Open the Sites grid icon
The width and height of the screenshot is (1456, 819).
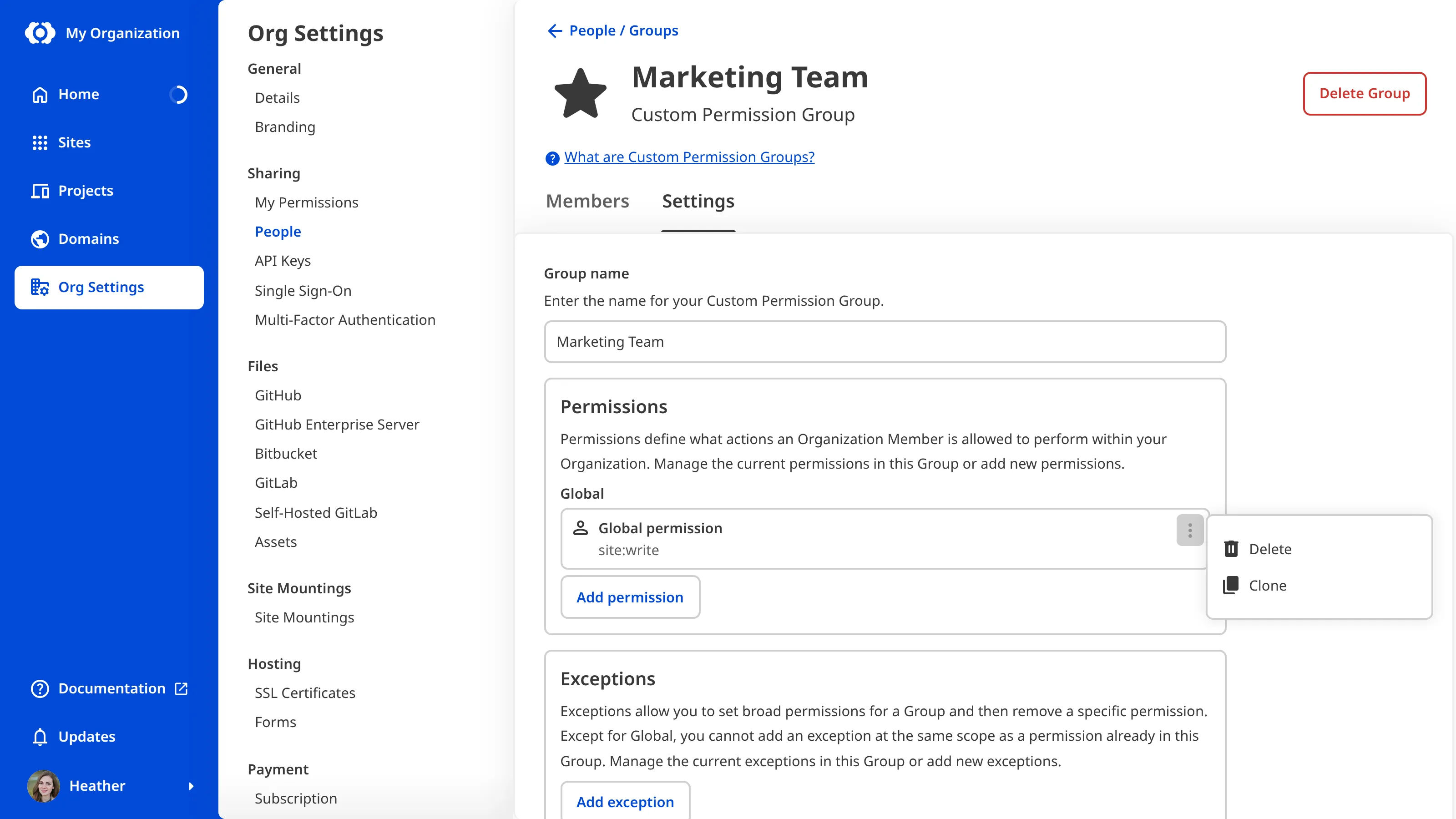pos(40,142)
